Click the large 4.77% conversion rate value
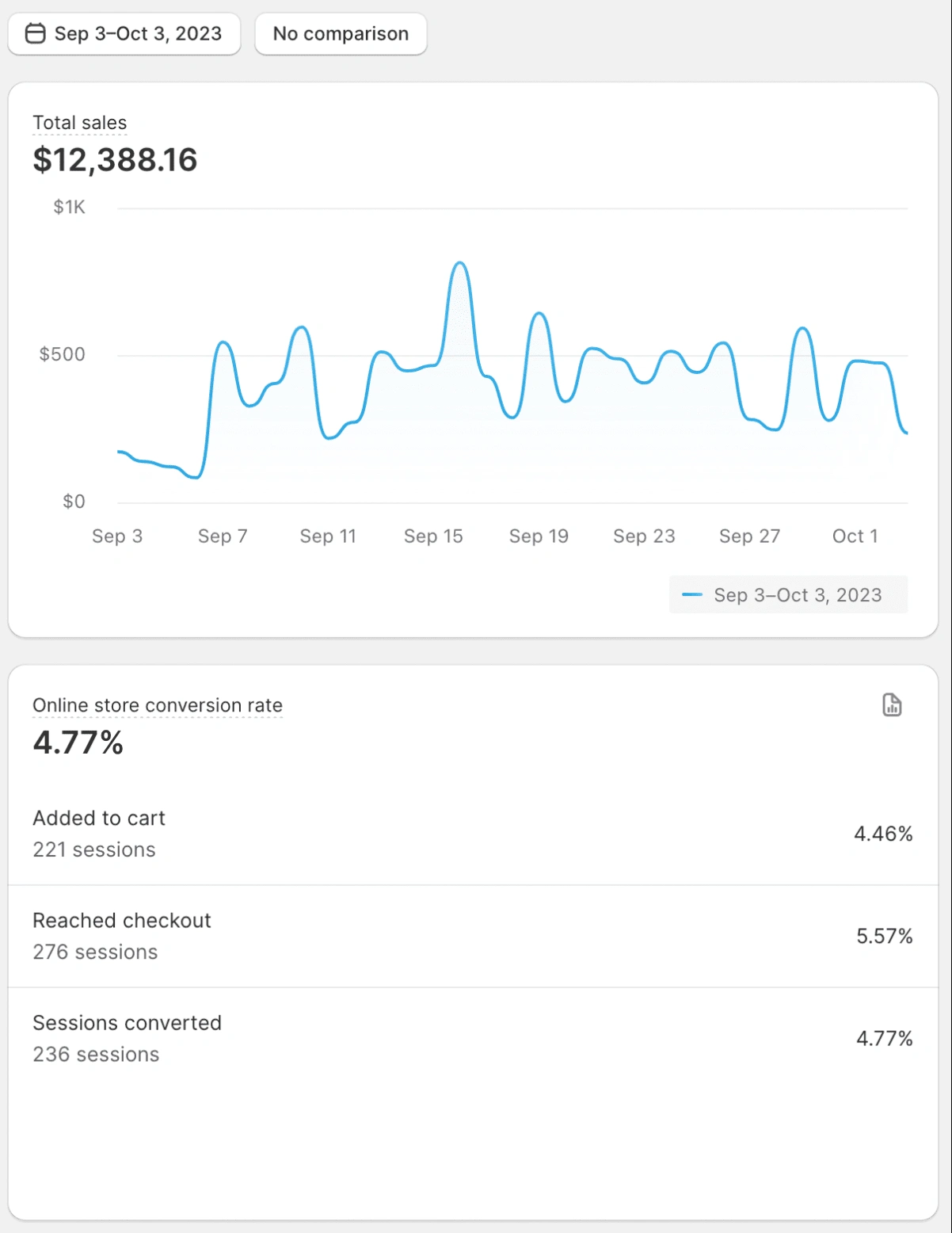952x1233 pixels. click(78, 742)
